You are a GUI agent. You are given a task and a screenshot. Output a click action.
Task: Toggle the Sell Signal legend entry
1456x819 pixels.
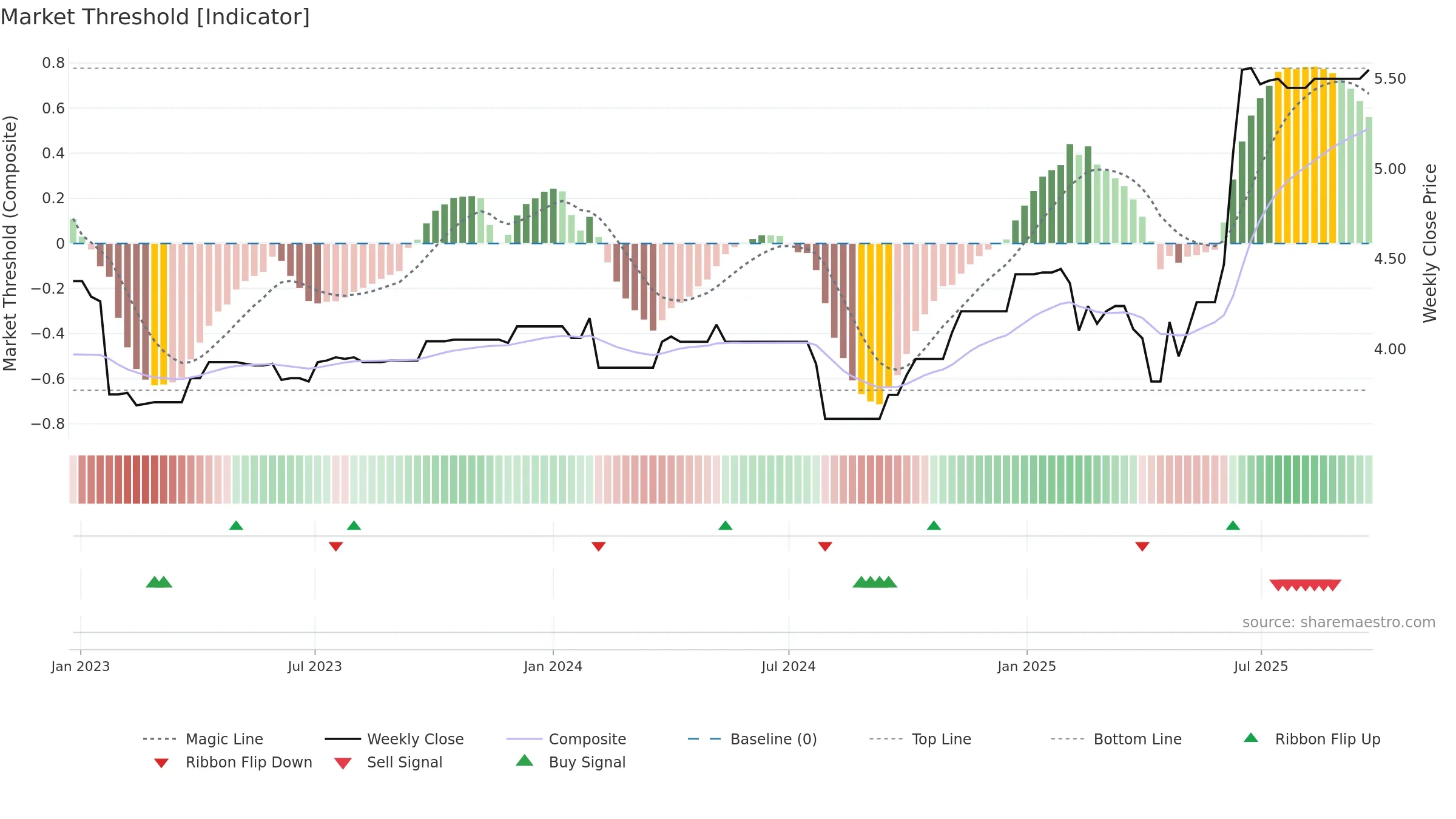(x=388, y=762)
